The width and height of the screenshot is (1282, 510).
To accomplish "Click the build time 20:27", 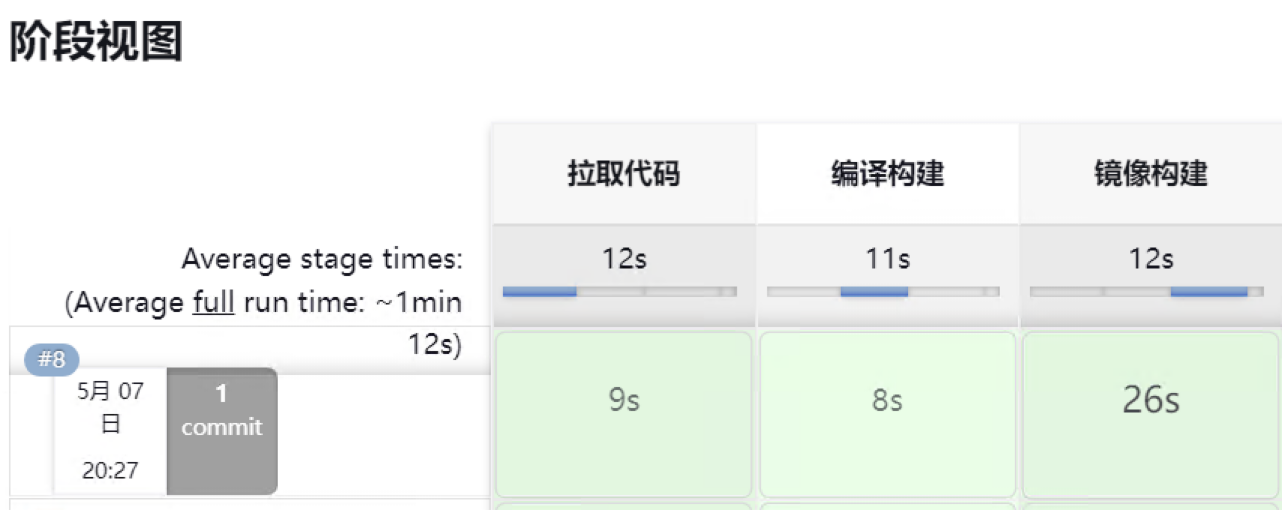I will click(x=110, y=470).
